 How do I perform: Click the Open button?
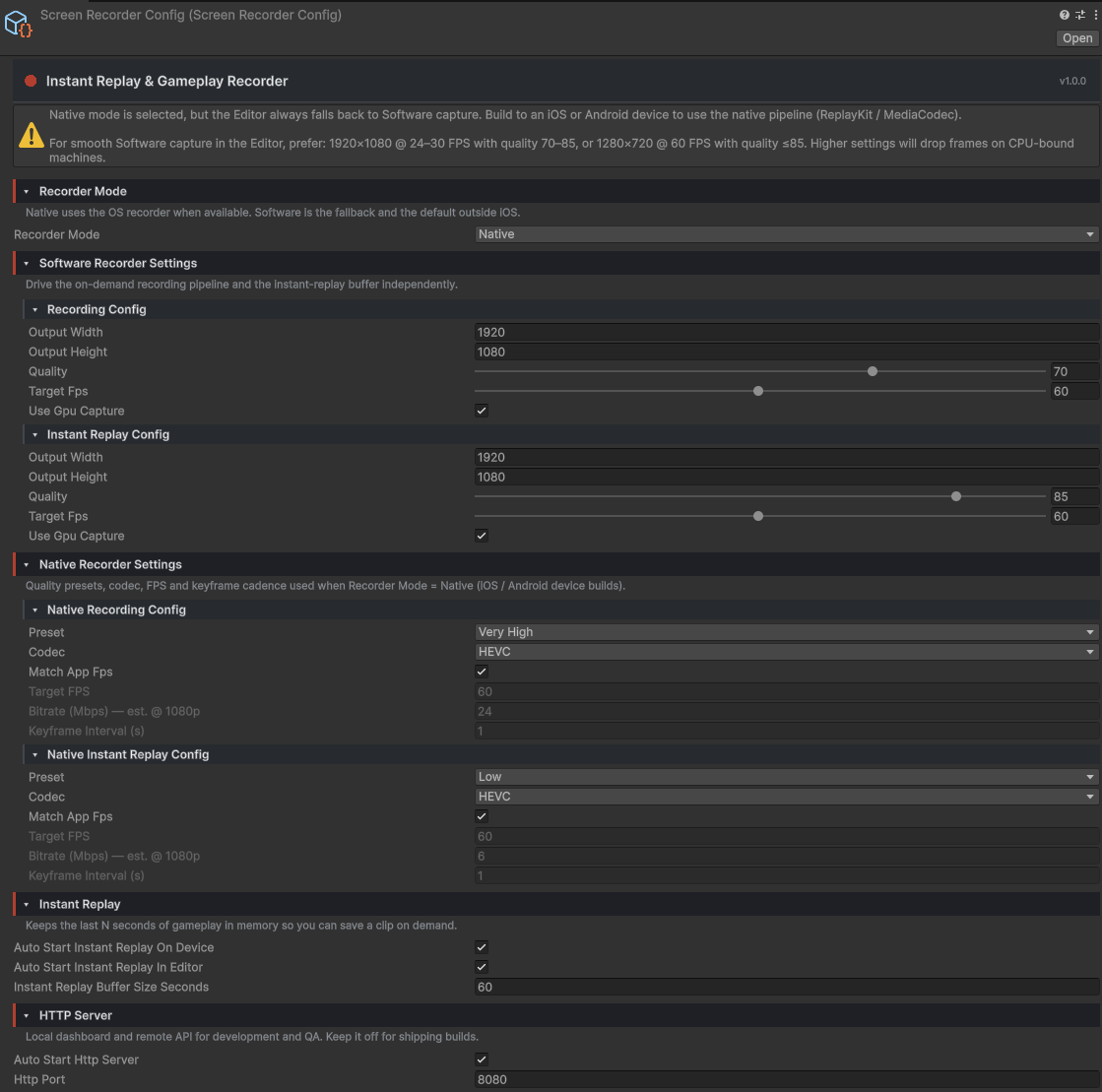[1076, 38]
